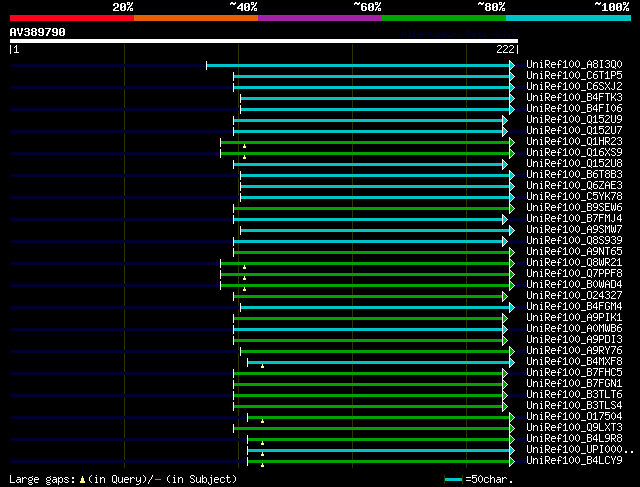Click the yellow query-gap legend symbol
The height and width of the screenshot is (487, 640).
82,480
